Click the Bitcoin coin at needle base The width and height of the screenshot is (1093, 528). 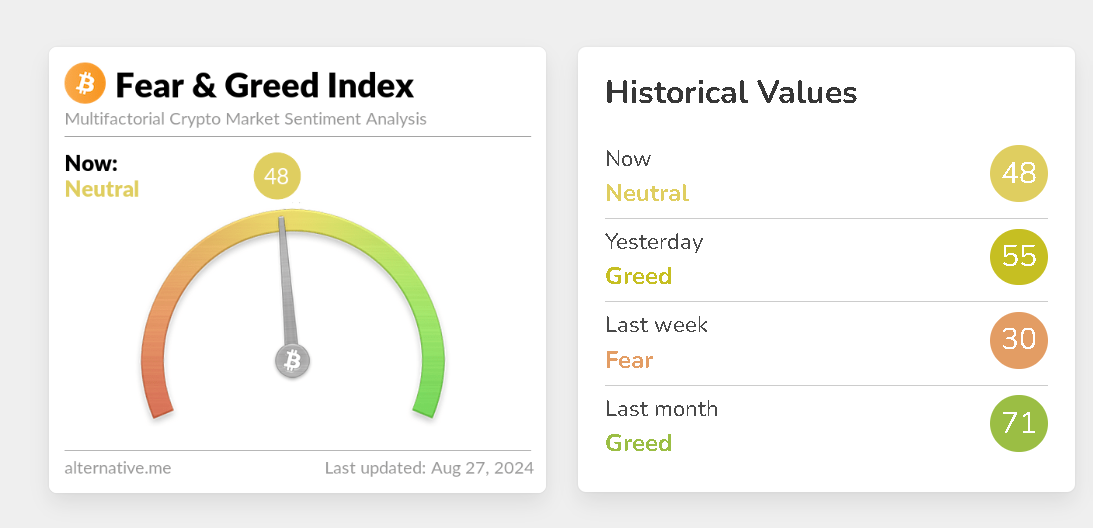293,360
